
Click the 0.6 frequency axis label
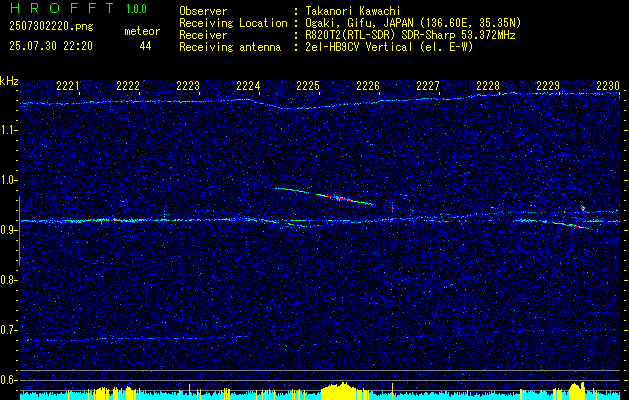click(9, 380)
